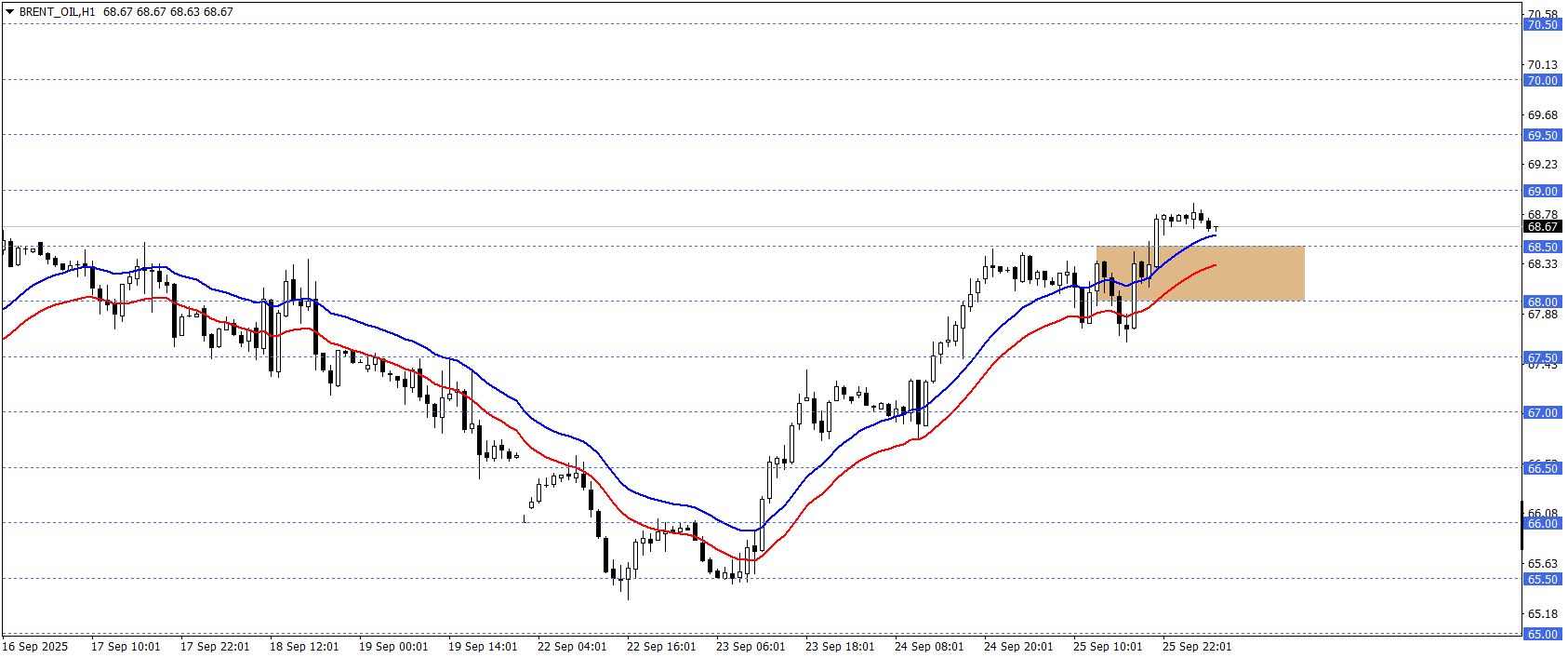This screenshot has width=1568, height=658.
Task: Click the 65.18 price scale value
Action: click(1543, 614)
